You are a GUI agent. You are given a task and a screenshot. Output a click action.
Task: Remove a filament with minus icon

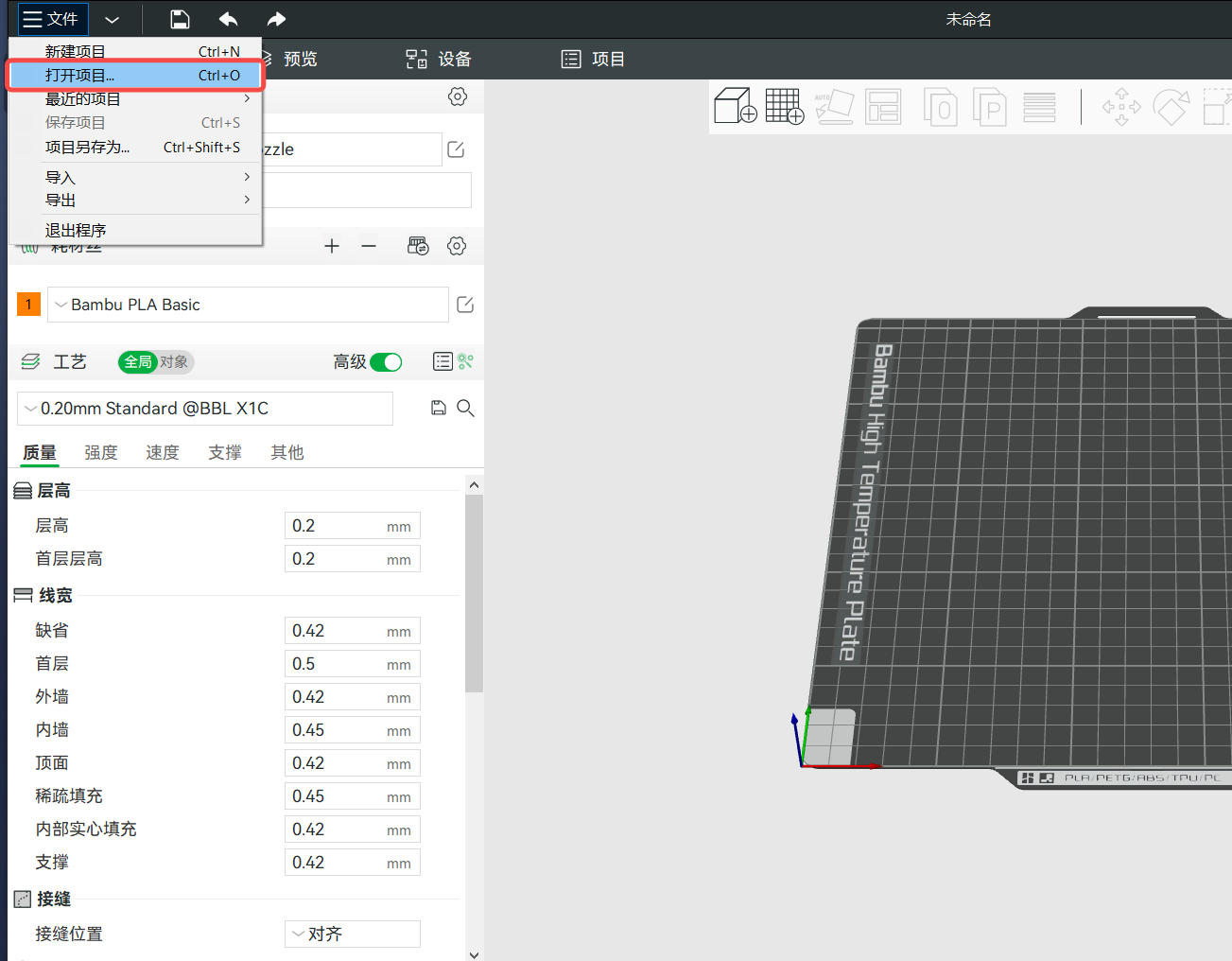pyautogui.click(x=369, y=246)
